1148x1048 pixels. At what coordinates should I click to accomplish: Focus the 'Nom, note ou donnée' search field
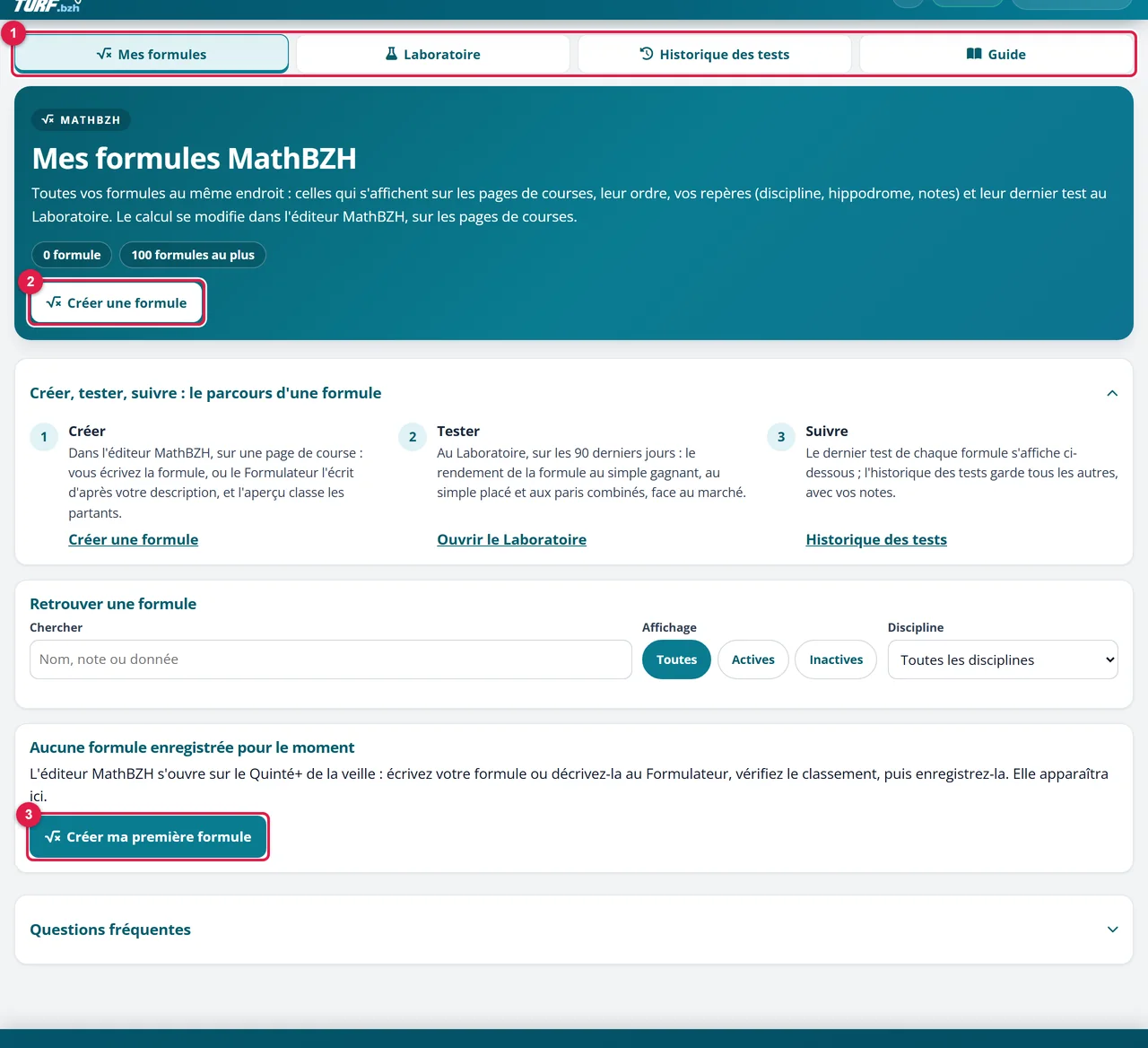click(x=331, y=659)
